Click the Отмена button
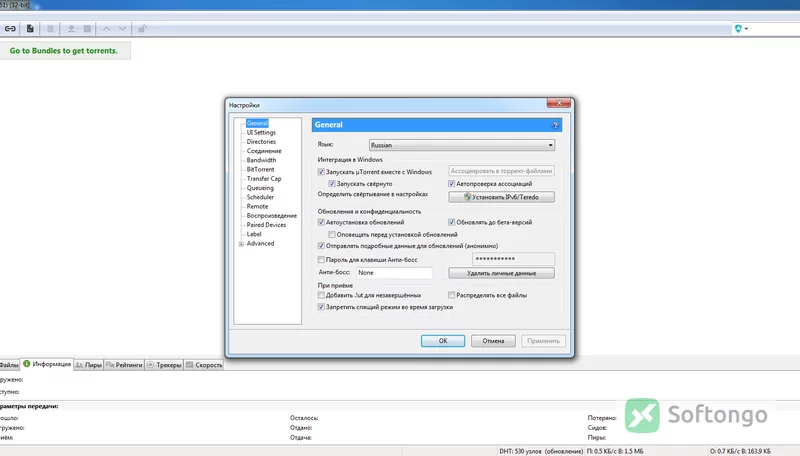Screen dimensions: 800x456 493,341
